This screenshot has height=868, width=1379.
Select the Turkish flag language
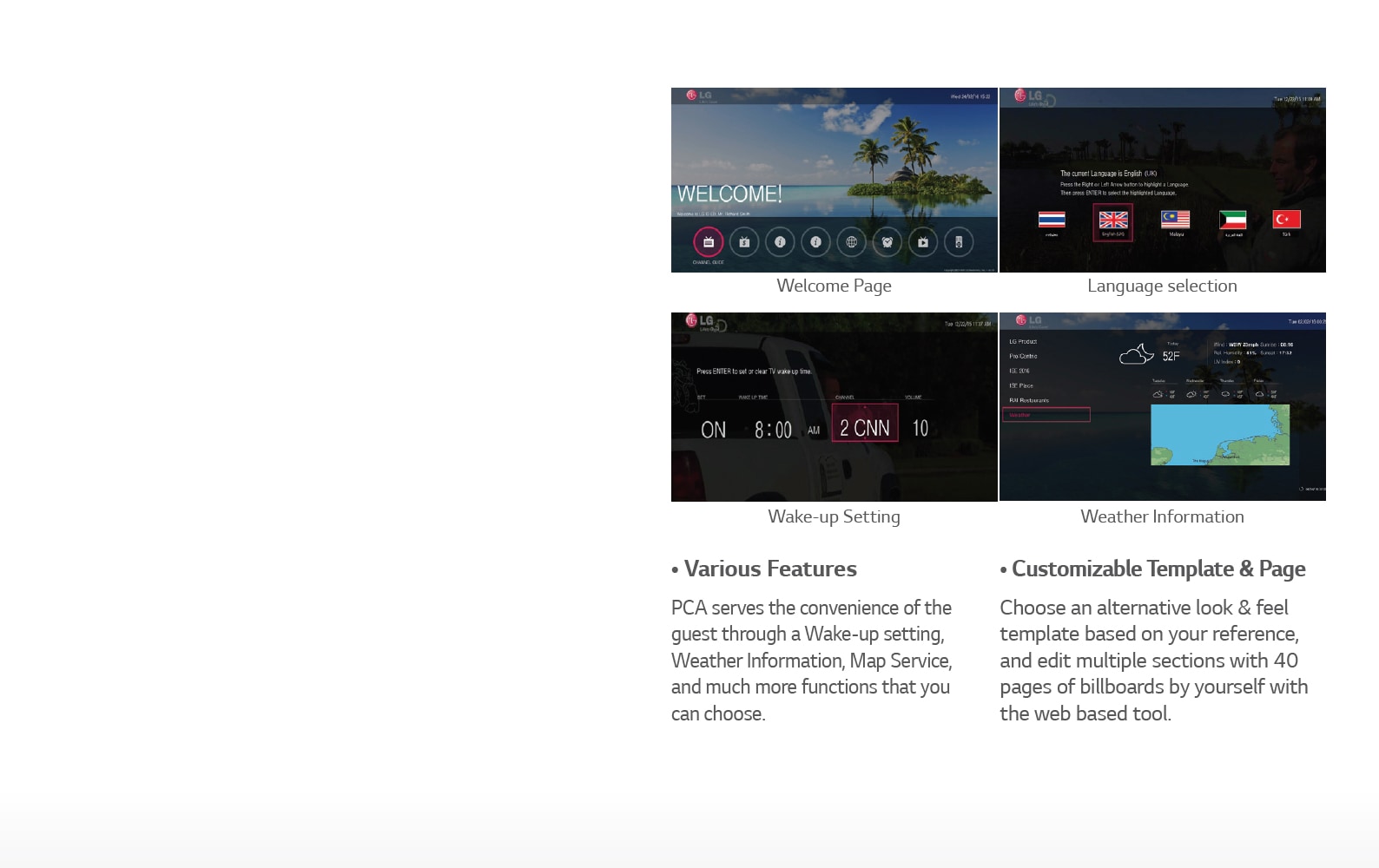(1286, 219)
